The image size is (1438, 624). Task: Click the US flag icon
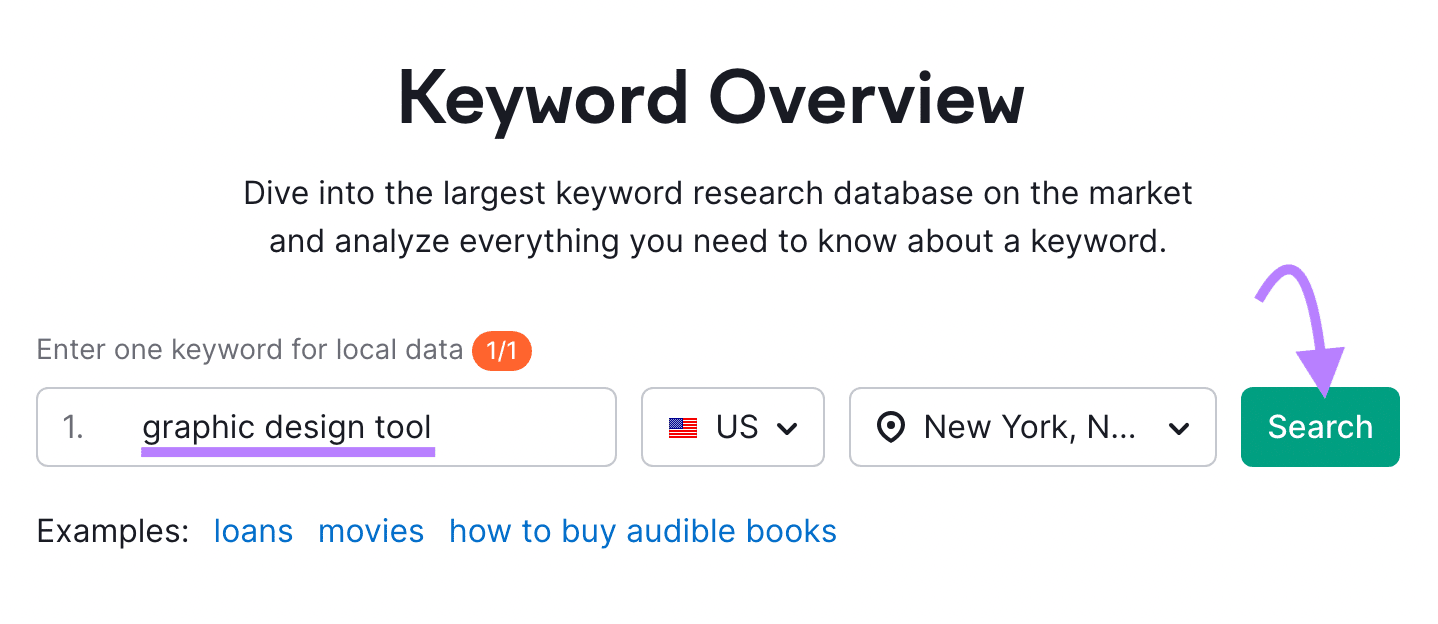(x=683, y=428)
